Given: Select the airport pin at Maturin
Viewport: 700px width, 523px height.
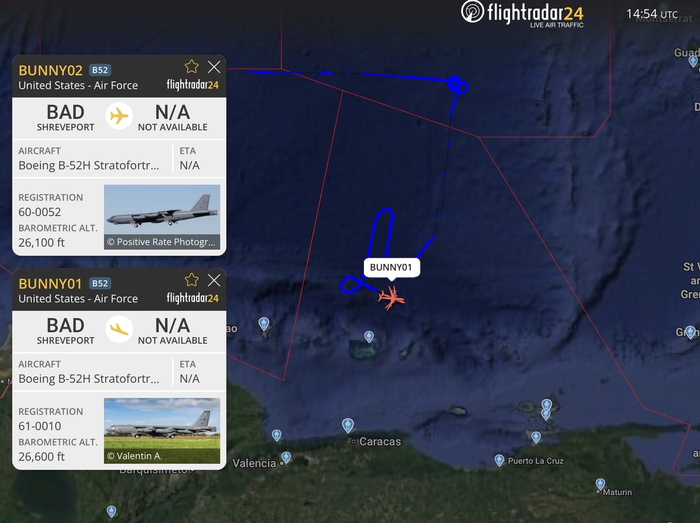Looking at the screenshot, I should point(600,484).
